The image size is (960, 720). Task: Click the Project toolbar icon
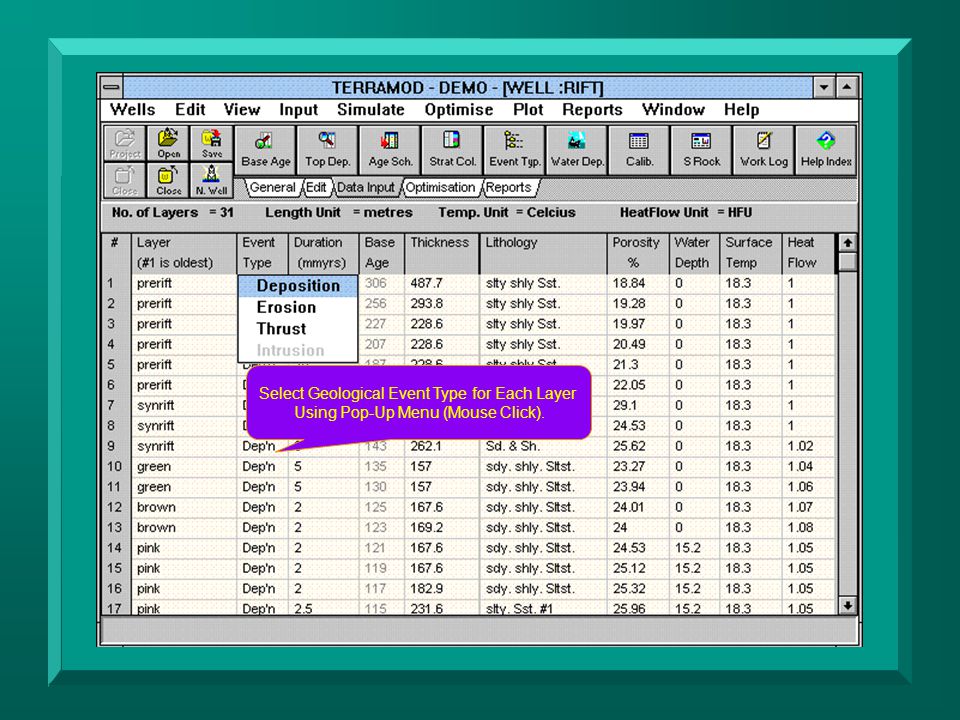click(125, 143)
